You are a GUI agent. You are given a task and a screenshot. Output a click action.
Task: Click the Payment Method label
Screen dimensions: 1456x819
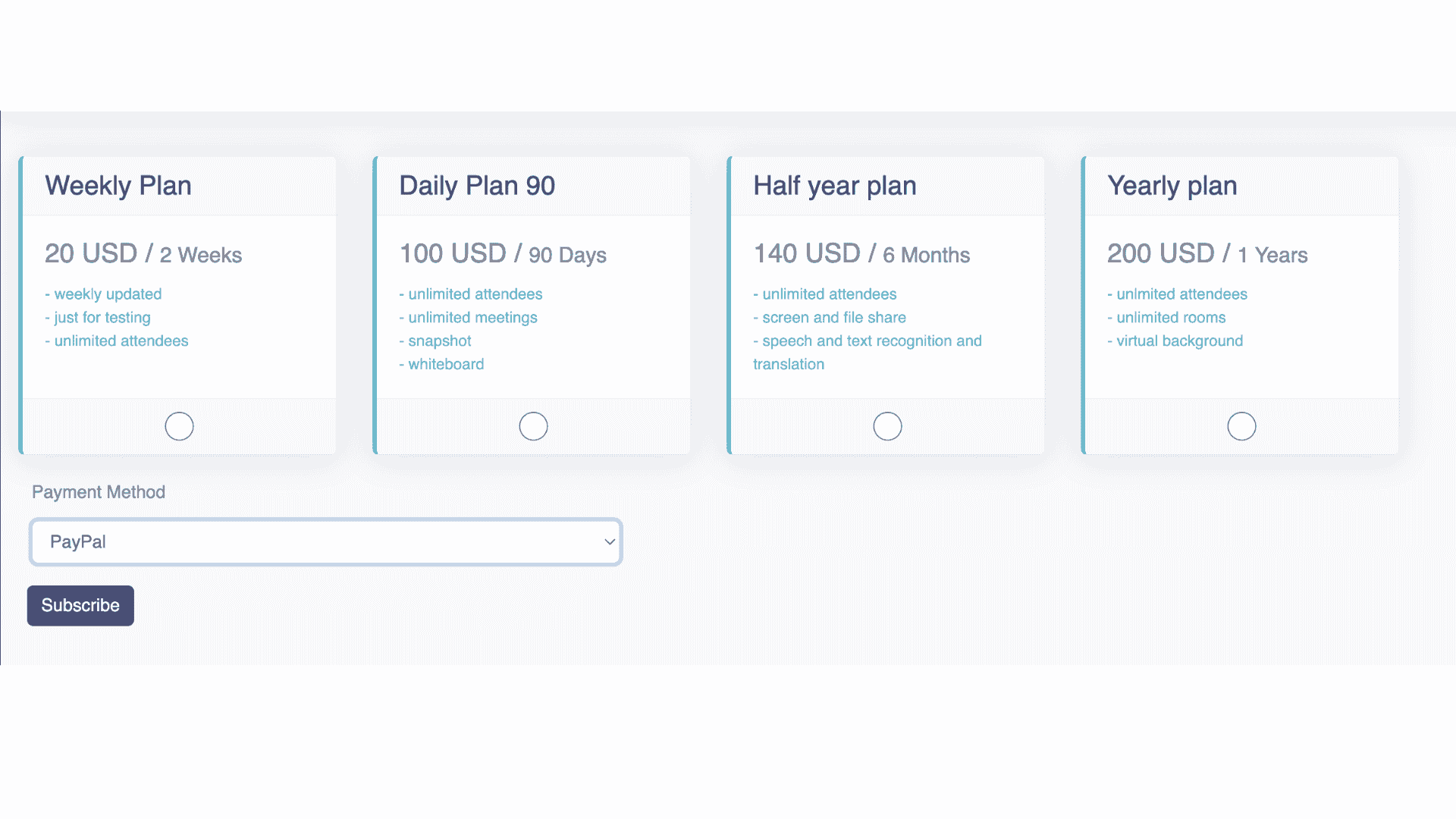pos(98,491)
